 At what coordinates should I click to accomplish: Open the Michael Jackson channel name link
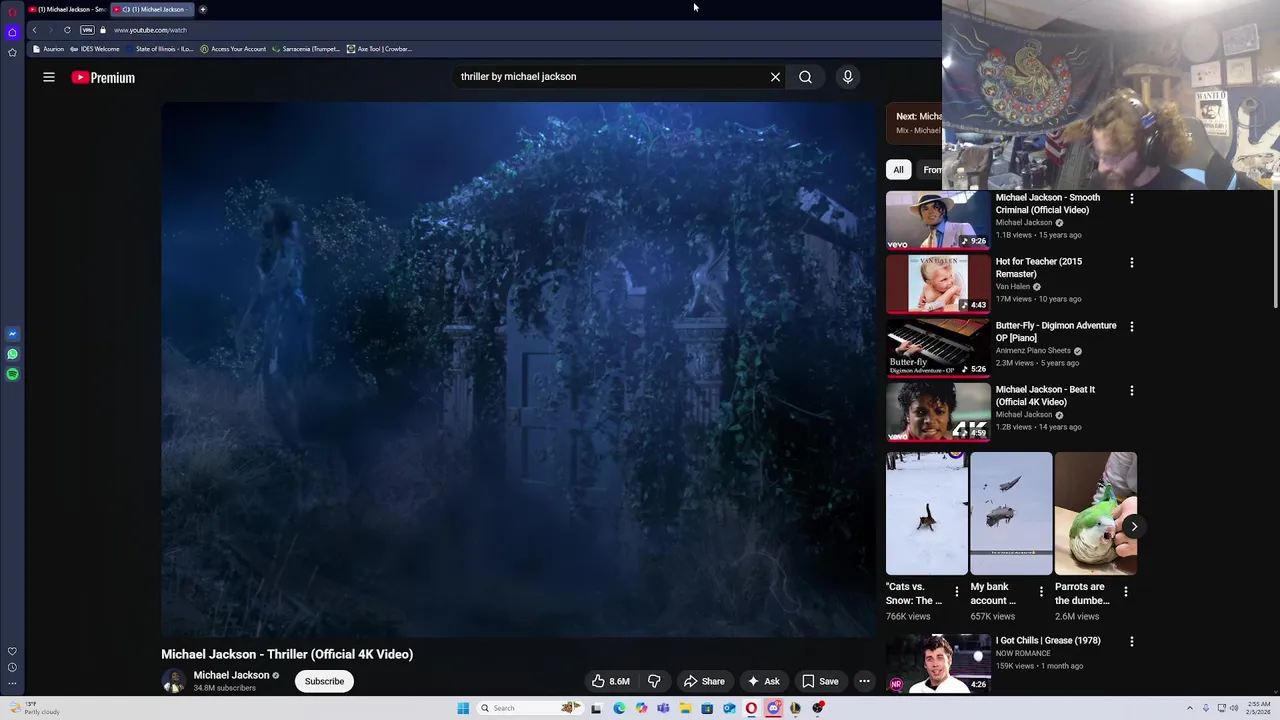click(231, 675)
